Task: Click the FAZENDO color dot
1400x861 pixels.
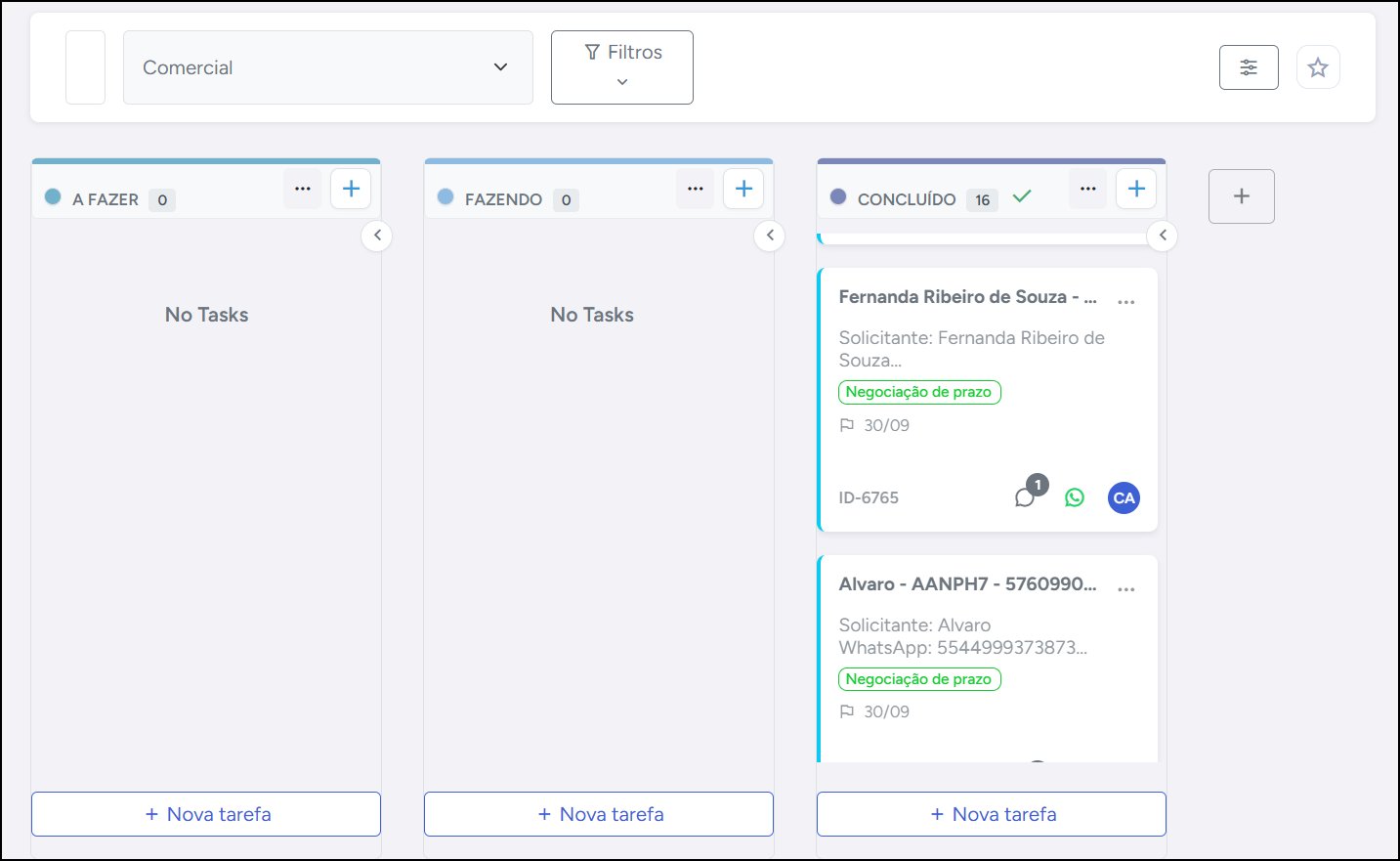Action: pyautogui.click(x=445, y=196)
